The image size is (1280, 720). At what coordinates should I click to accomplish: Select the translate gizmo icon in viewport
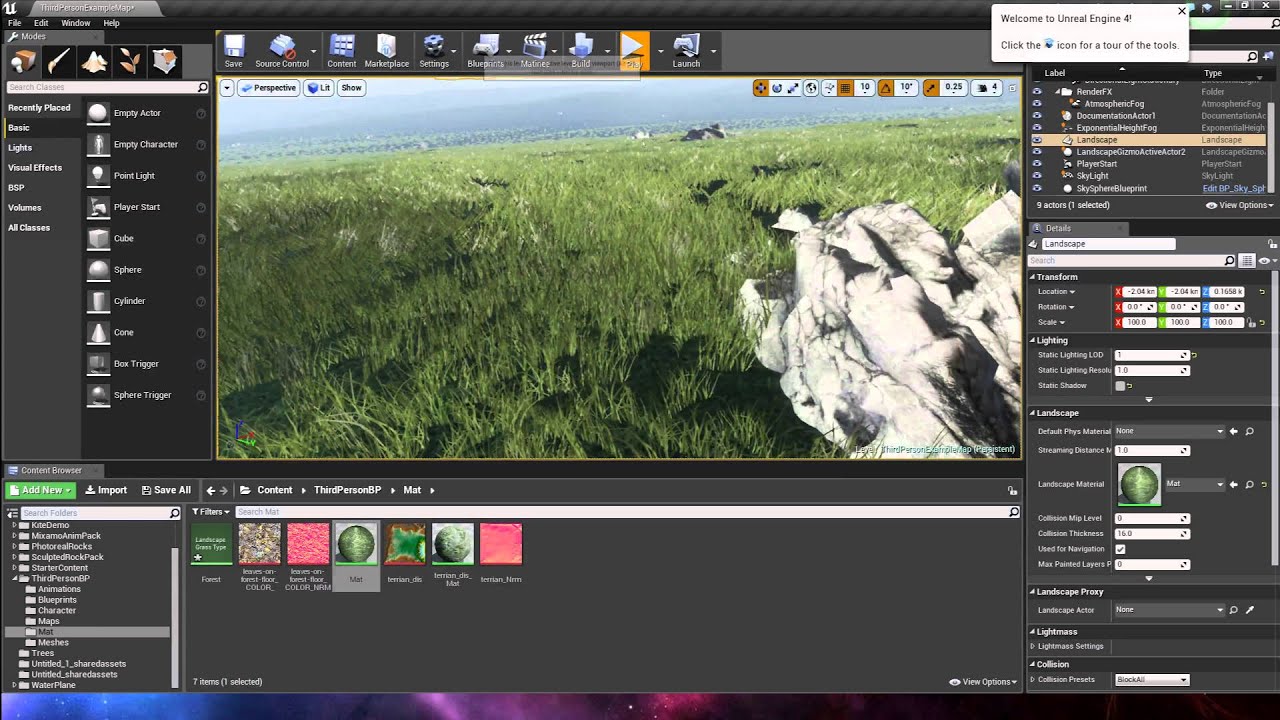point(761,88)
